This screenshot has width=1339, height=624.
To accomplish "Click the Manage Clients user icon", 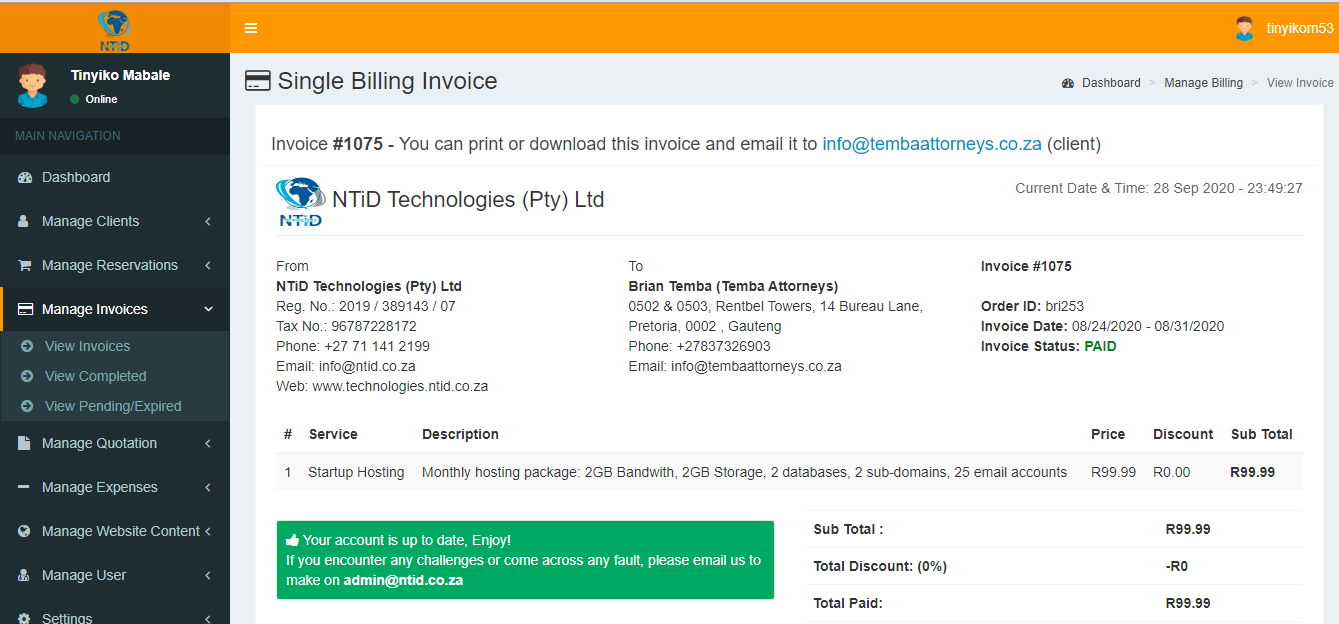I will [25, 221].
